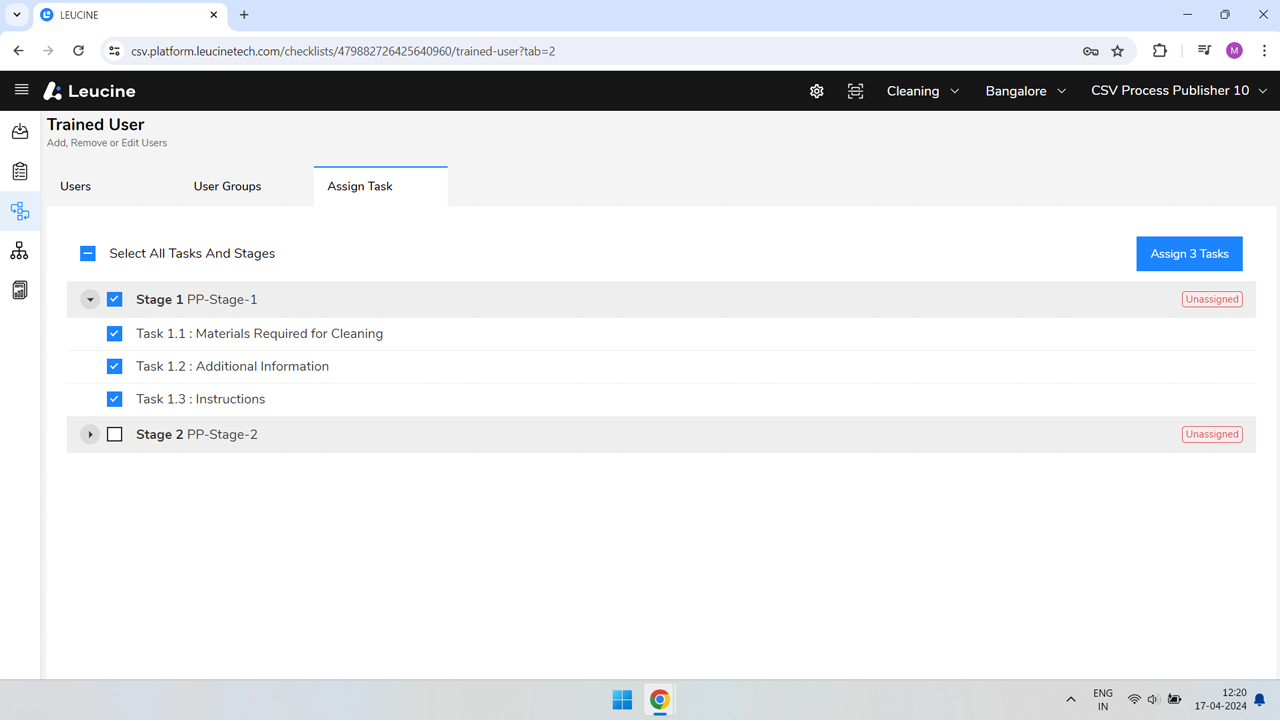Click Unassigned badge on Stage 1
The width and height of the screenshot is (1280, 721).
click(x=1212, y=299)
